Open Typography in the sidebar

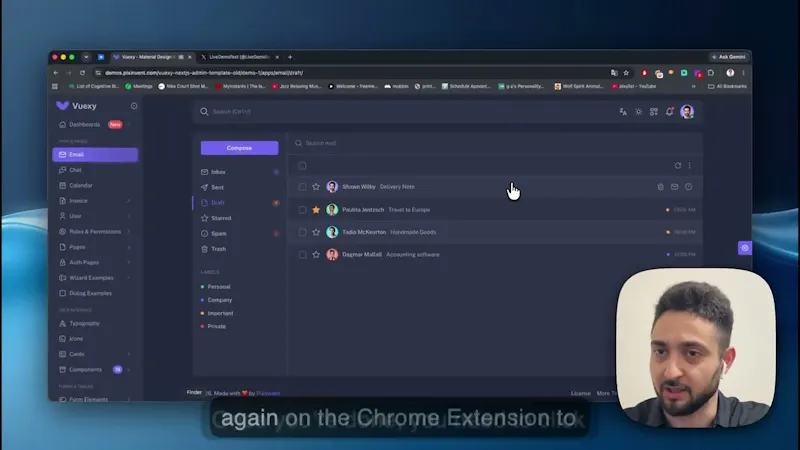click(95, 323)
